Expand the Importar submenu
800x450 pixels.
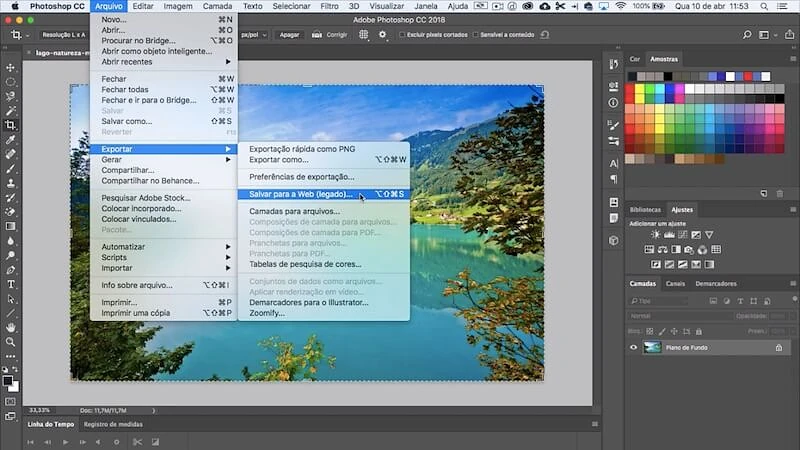164,268
